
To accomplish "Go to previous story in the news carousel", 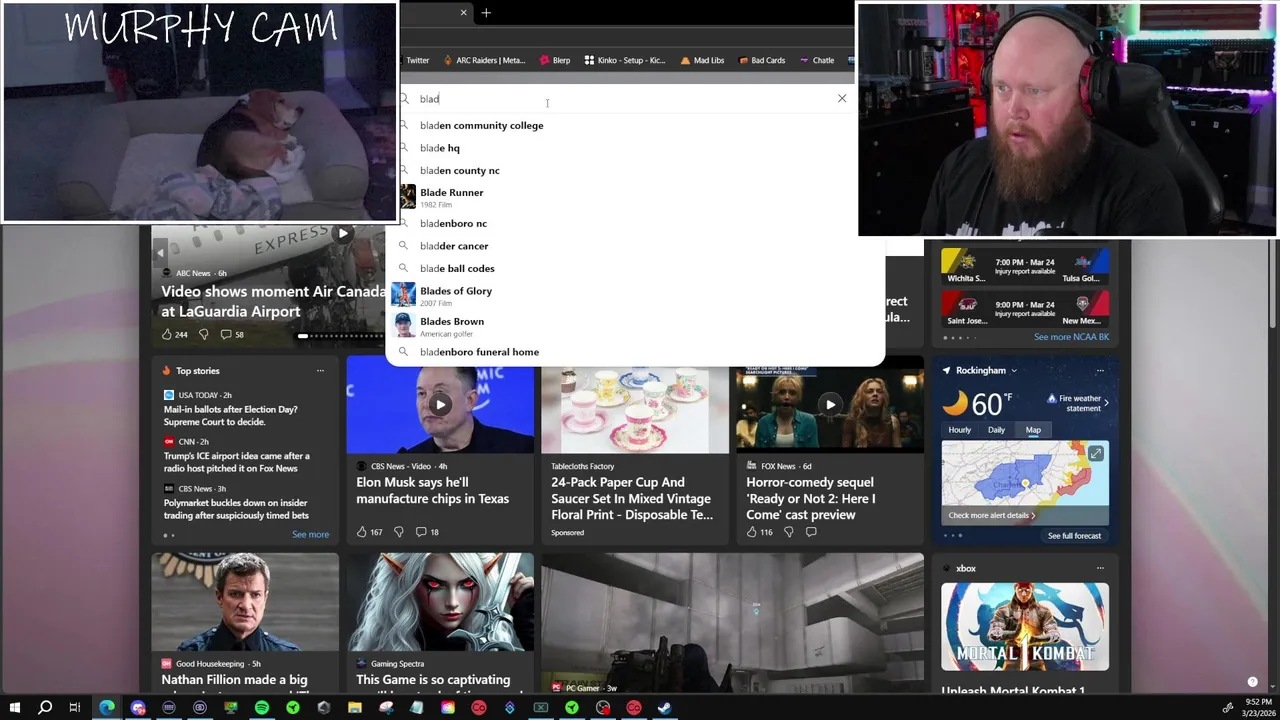I will tap(160, 253).
